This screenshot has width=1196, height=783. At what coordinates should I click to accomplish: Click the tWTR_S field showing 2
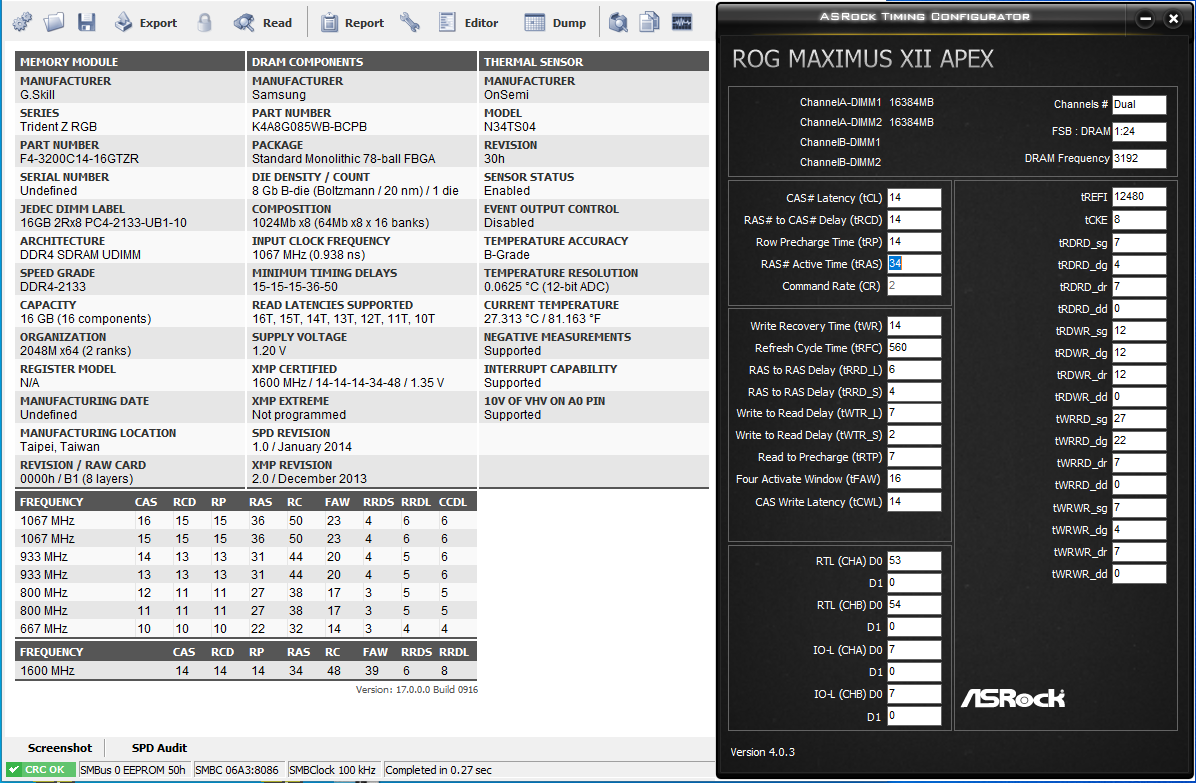(914, 435)
